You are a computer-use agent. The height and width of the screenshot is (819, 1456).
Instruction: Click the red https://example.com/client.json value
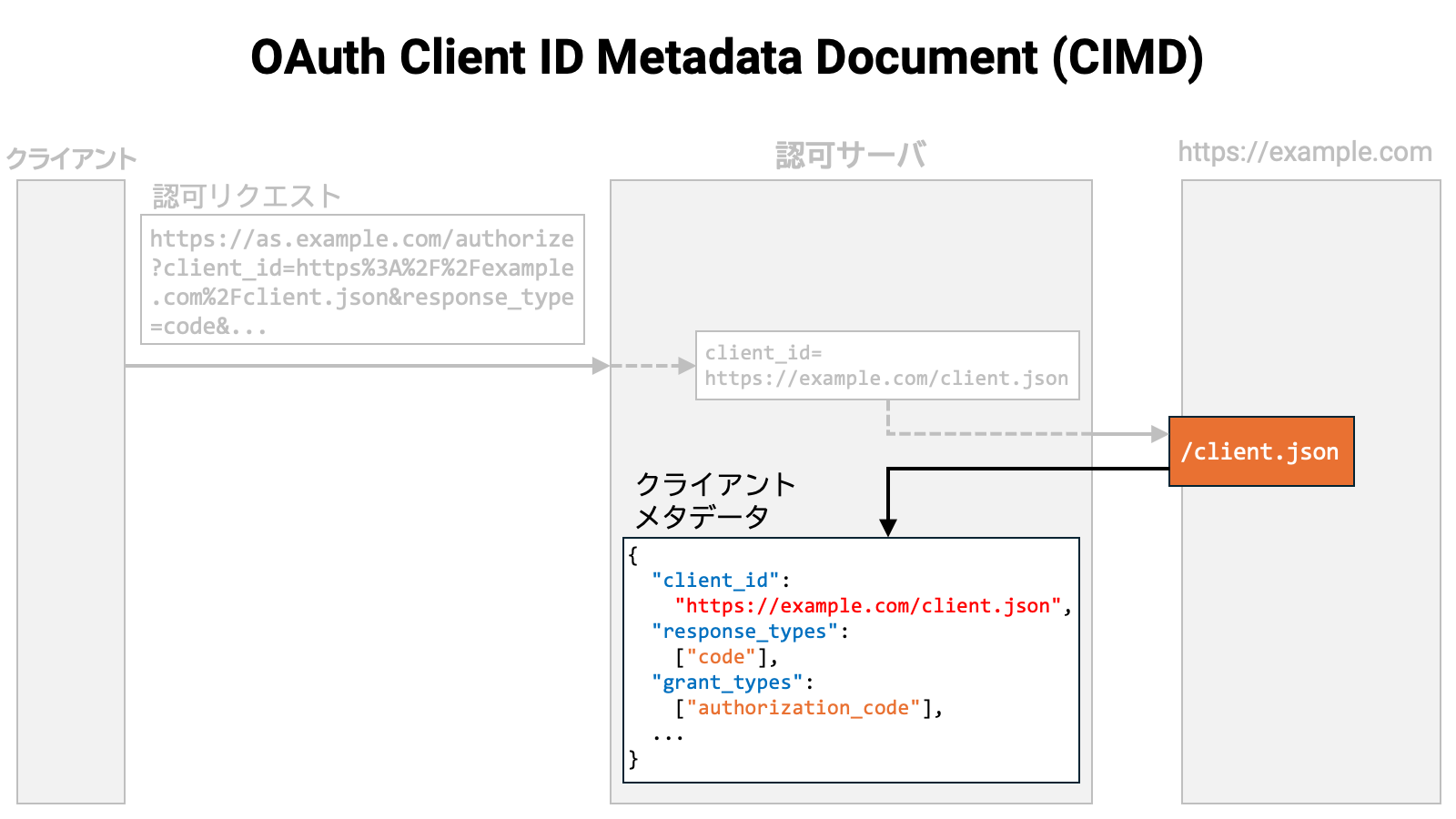click(x=867, y=606)
